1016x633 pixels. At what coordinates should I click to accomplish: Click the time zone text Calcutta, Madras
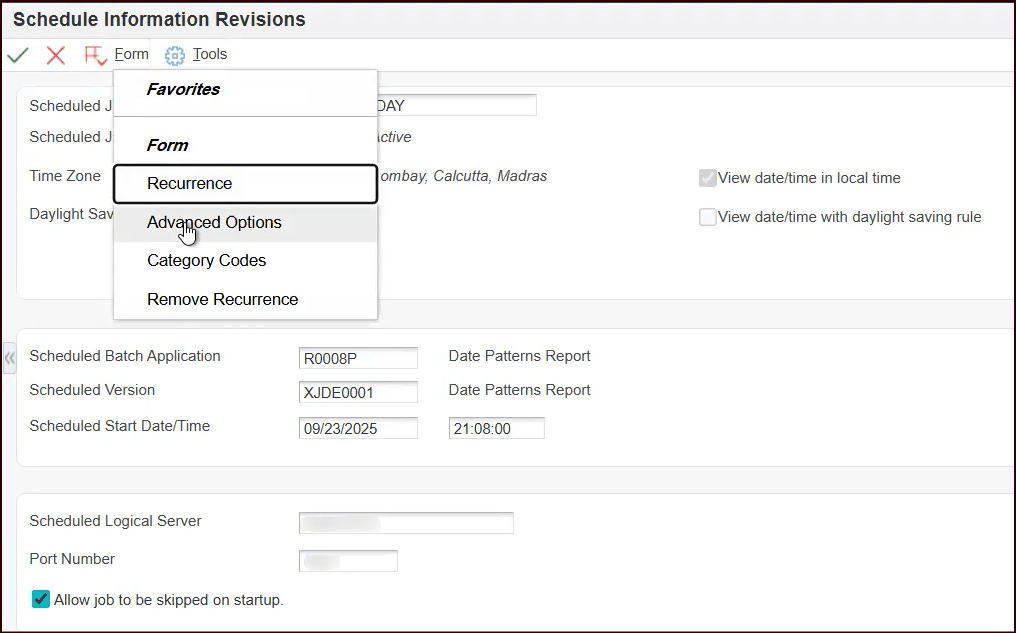[490, 176]
